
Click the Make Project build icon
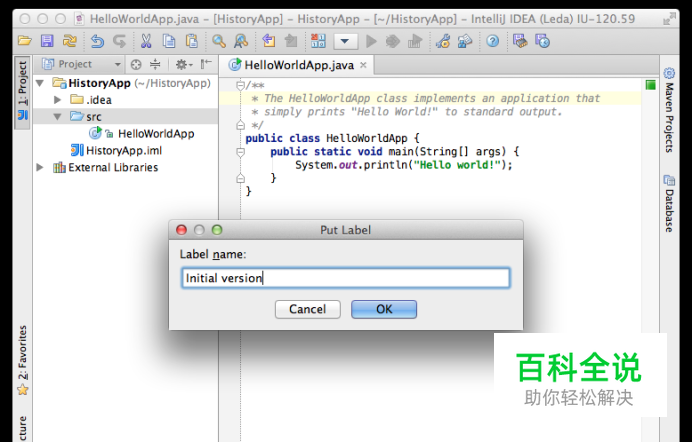point(318,41)
